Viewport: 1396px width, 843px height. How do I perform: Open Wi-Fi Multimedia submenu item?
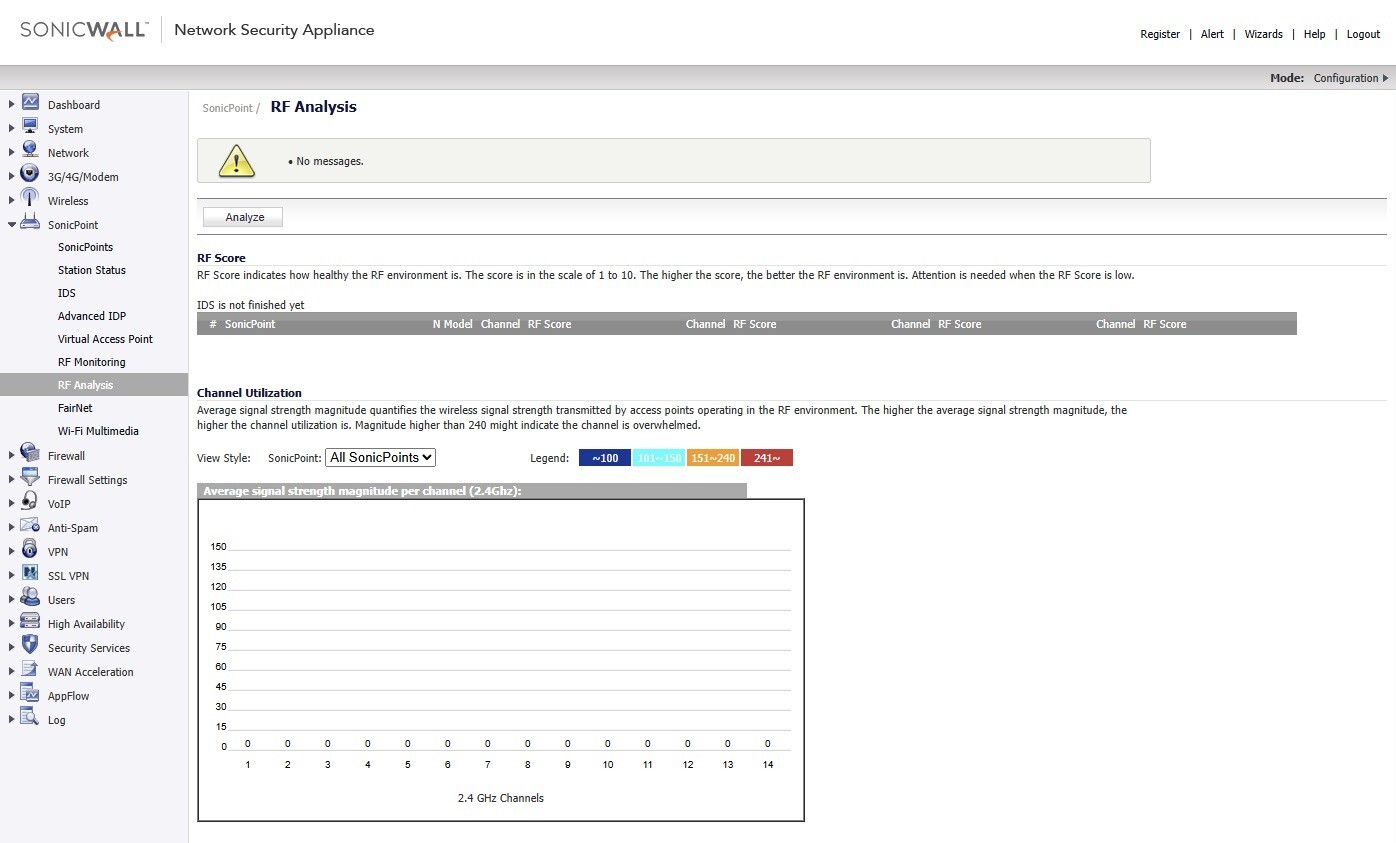(98, 431)
